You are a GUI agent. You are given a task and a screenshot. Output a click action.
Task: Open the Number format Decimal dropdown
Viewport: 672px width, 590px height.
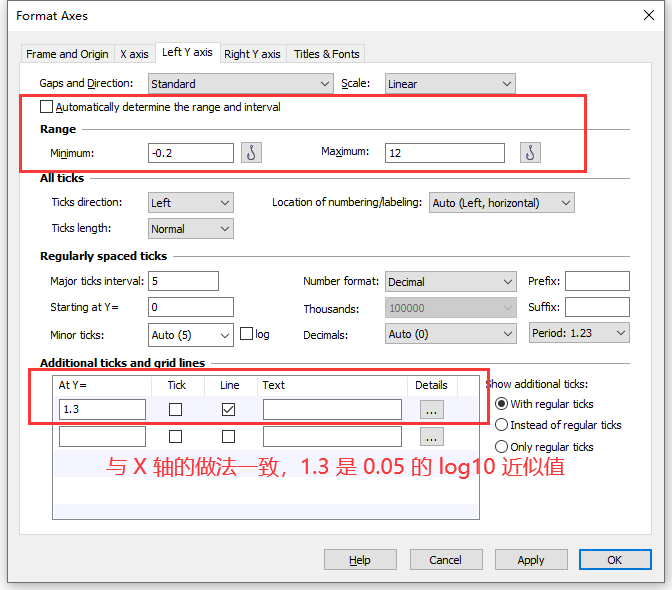click(450, 282)
